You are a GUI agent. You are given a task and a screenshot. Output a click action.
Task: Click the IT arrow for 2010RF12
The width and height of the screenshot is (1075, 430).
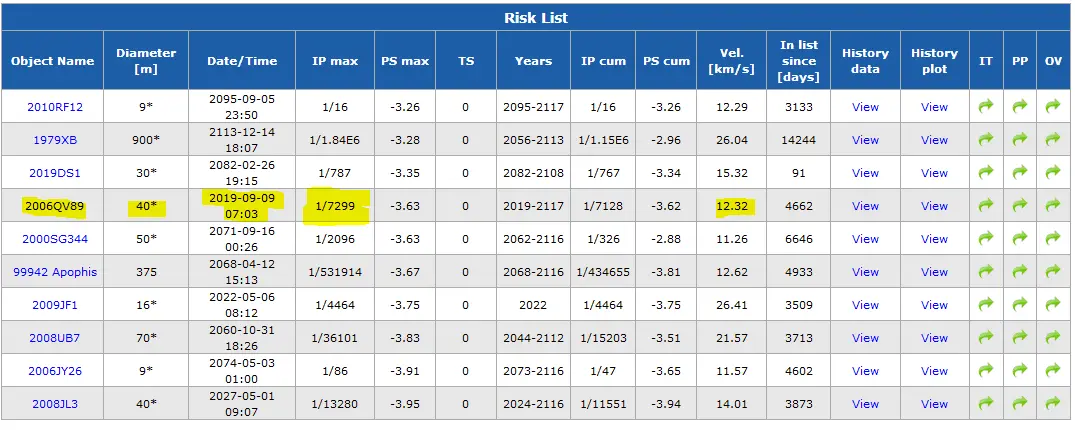point(986,106)
